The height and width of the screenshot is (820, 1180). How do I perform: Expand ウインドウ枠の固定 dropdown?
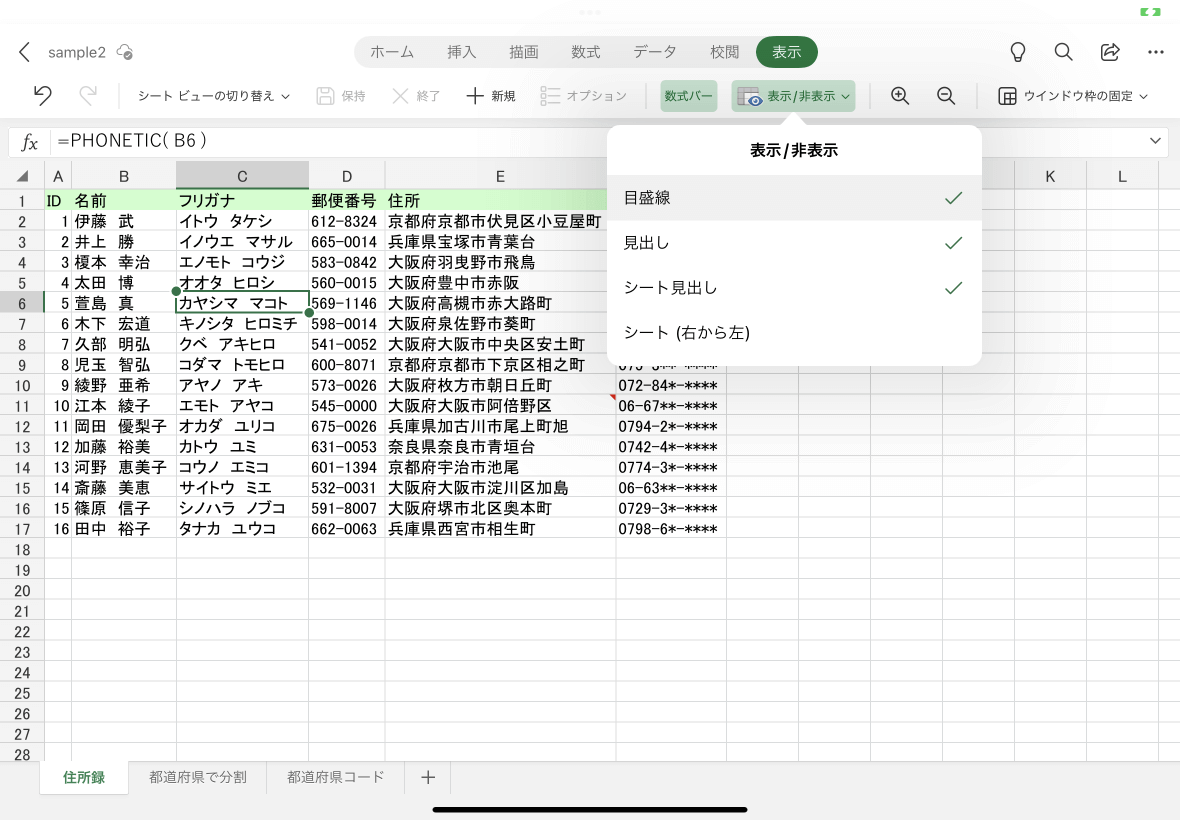click(x=1073, y=96)
